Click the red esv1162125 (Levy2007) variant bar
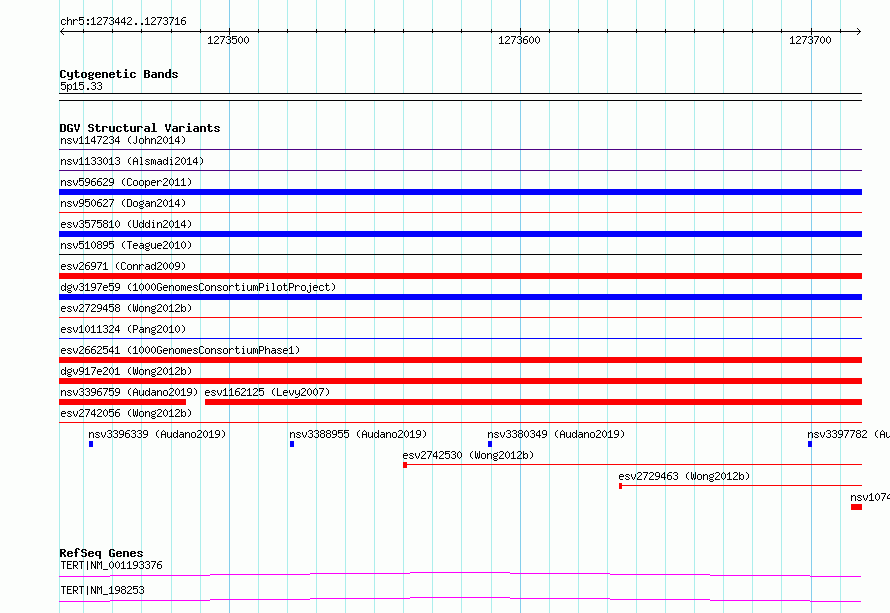 (x=534, y=402)
